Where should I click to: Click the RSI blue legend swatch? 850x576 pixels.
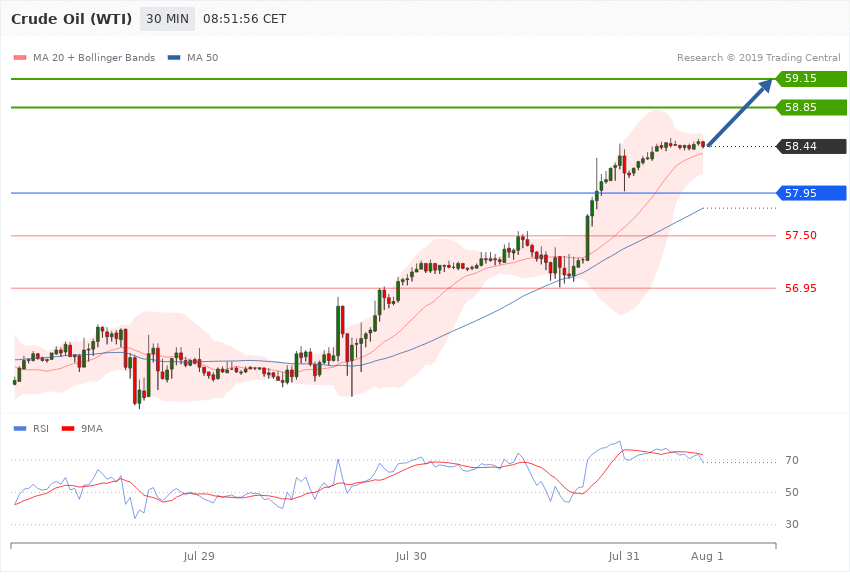pos(20,429)
